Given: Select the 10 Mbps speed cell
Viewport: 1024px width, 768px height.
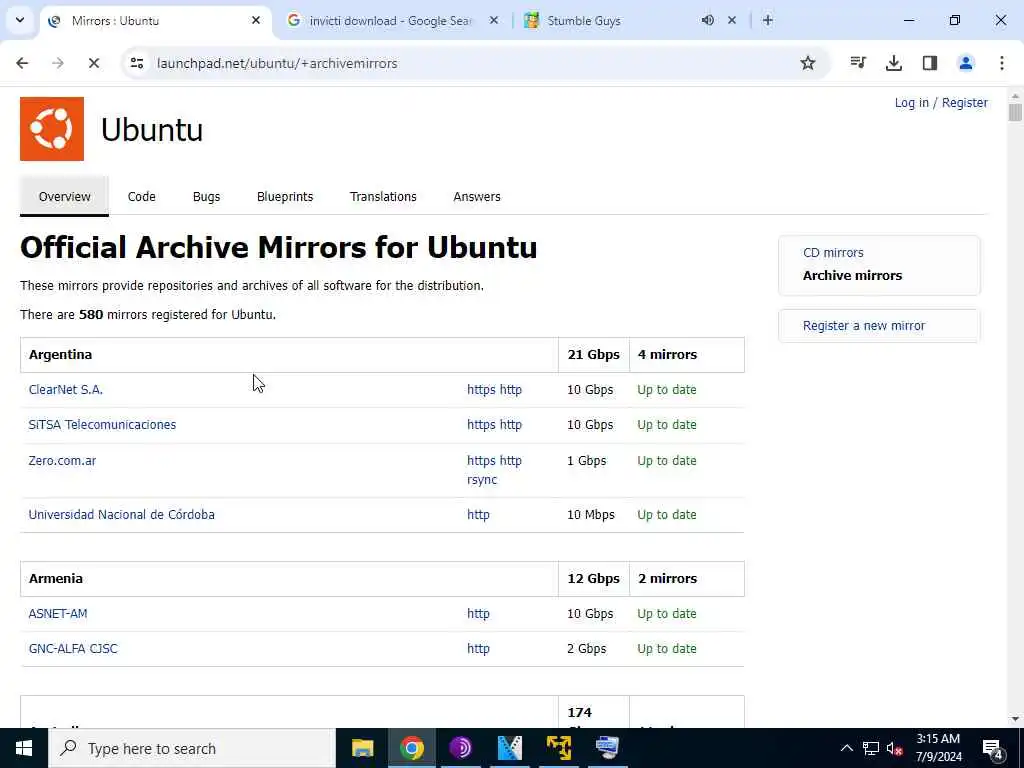Looking at the screenshot, I should (x=591, y=515).
